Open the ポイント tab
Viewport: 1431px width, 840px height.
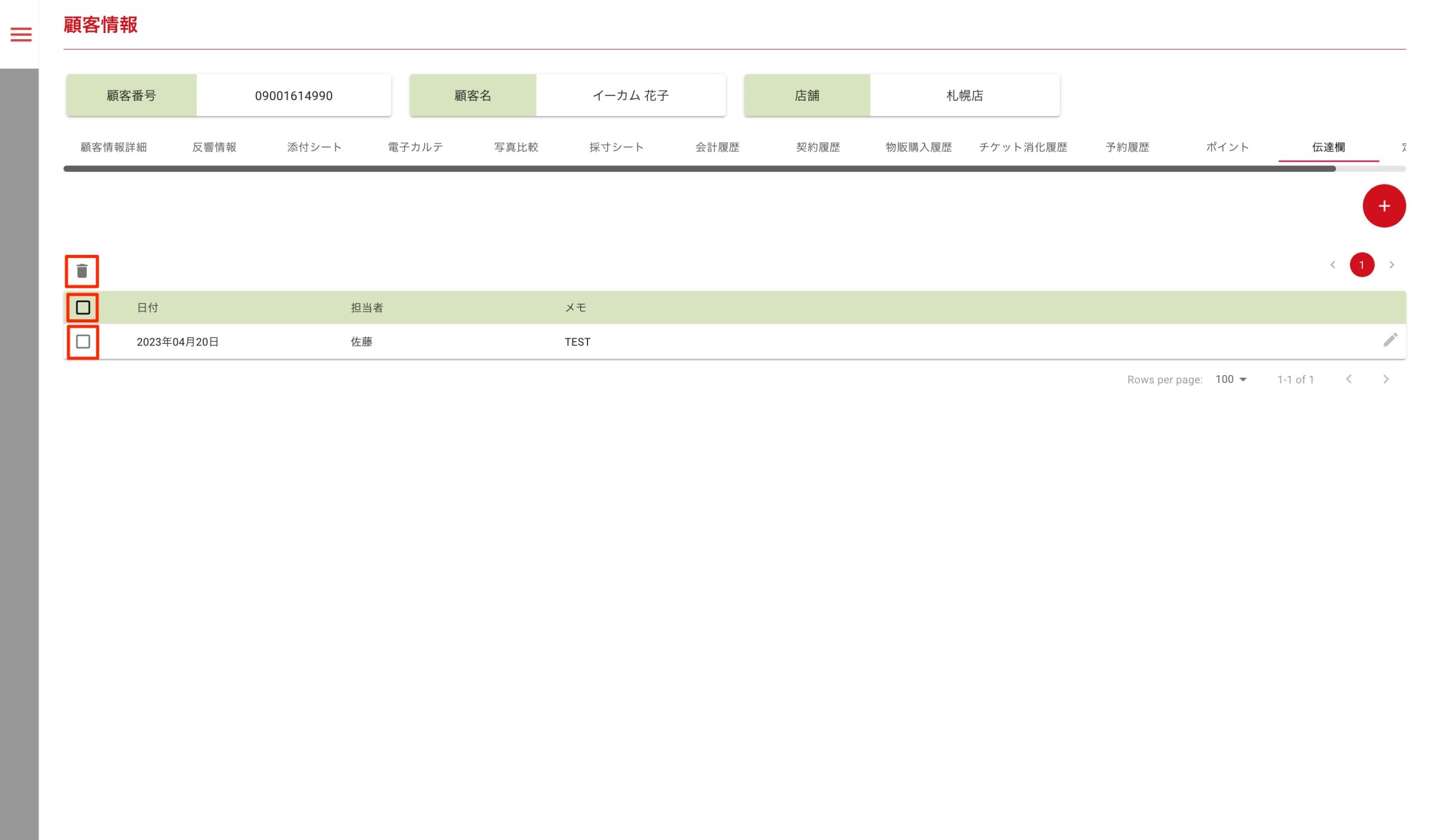[x=1228, y=148]
